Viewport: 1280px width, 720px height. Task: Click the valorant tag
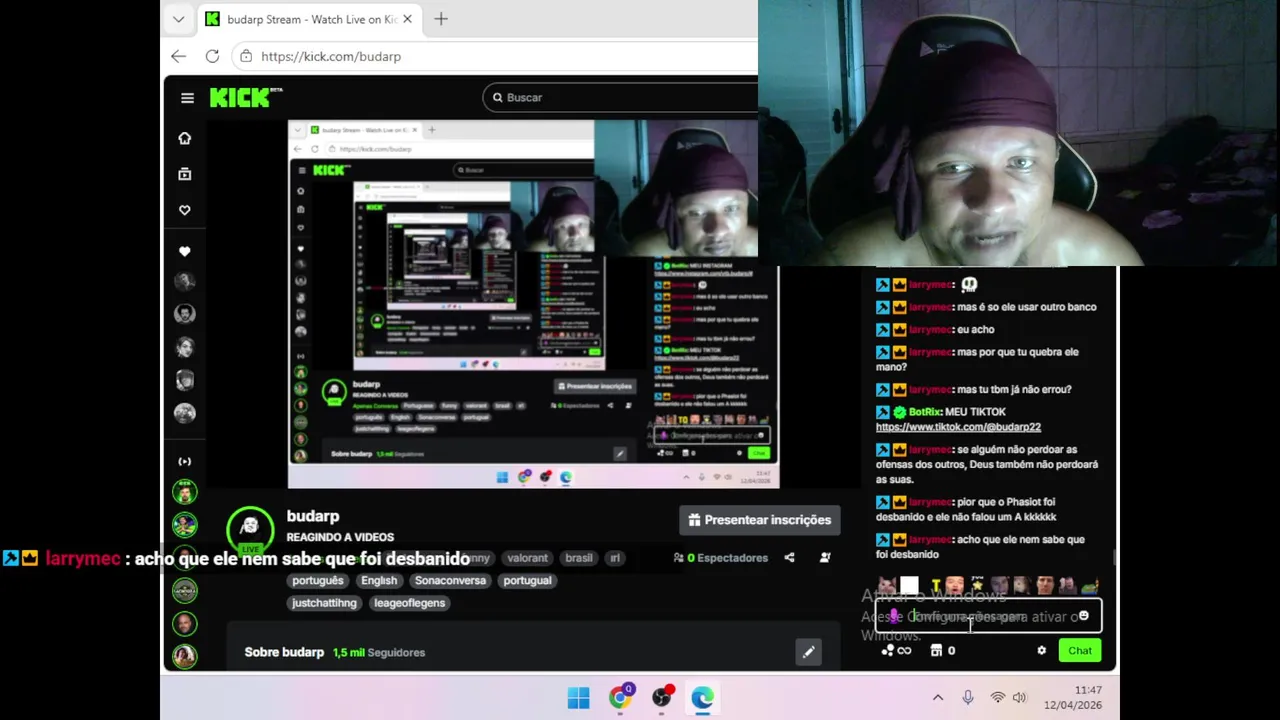coord(527,558)
